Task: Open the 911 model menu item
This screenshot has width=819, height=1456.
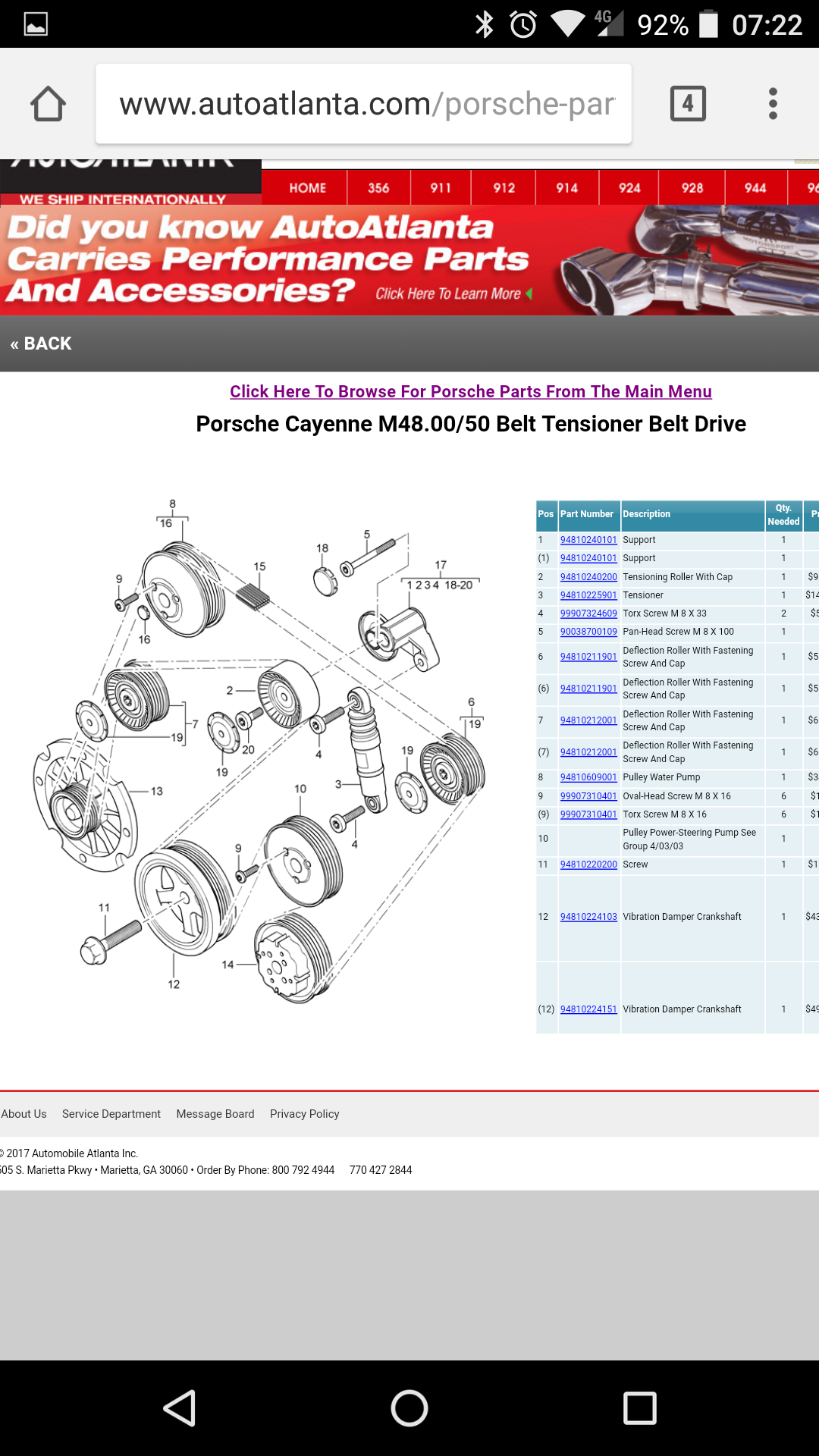Action: pos(441,188)
